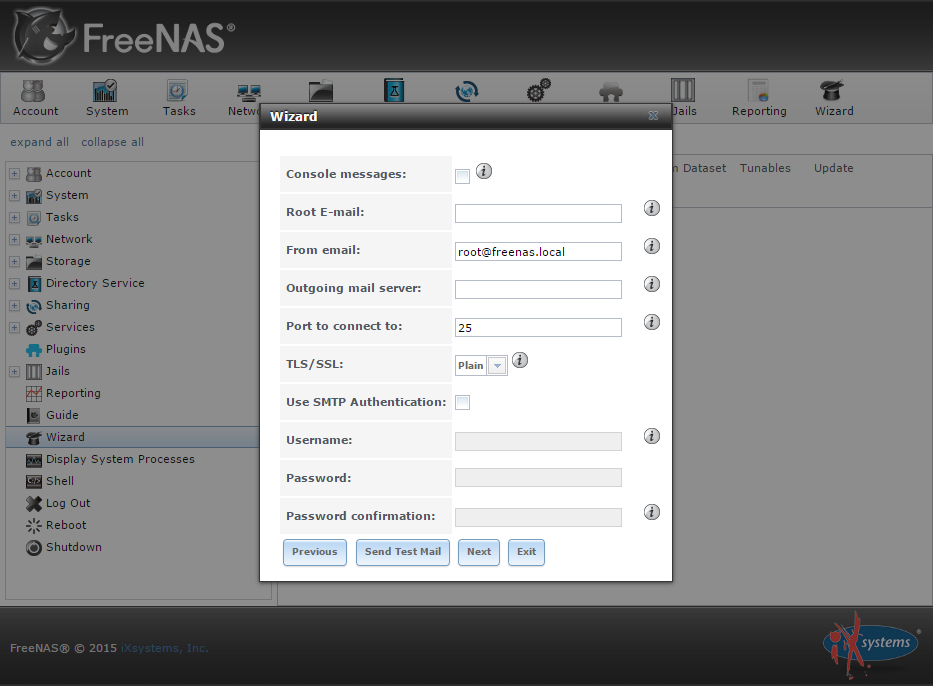Show info for Root E-mail field
This screenshot has width=933, height=686.
coord(652,208)
